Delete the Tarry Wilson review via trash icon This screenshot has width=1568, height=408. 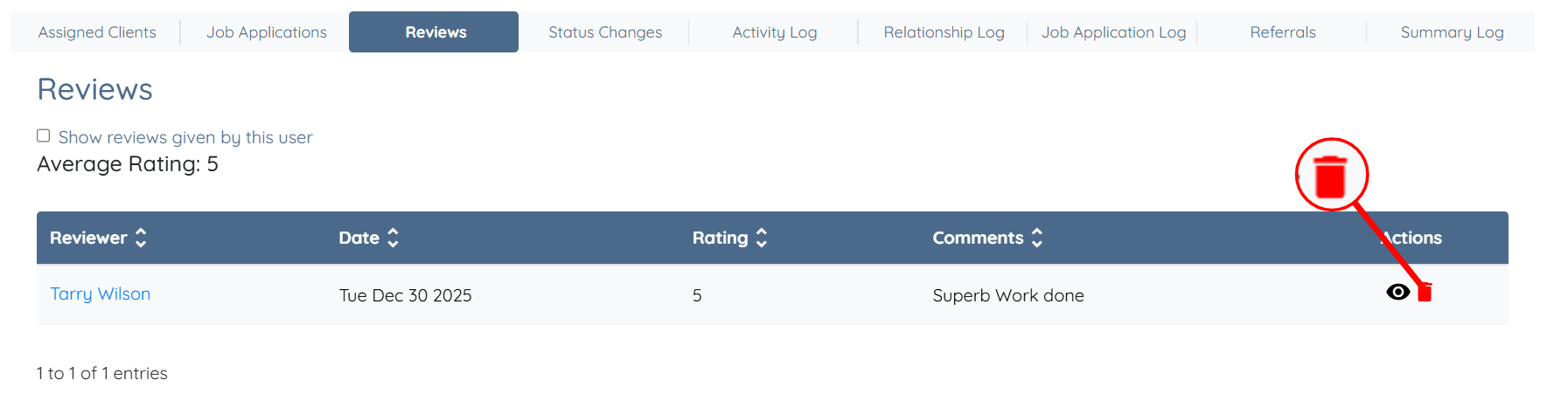point(1425,293)
